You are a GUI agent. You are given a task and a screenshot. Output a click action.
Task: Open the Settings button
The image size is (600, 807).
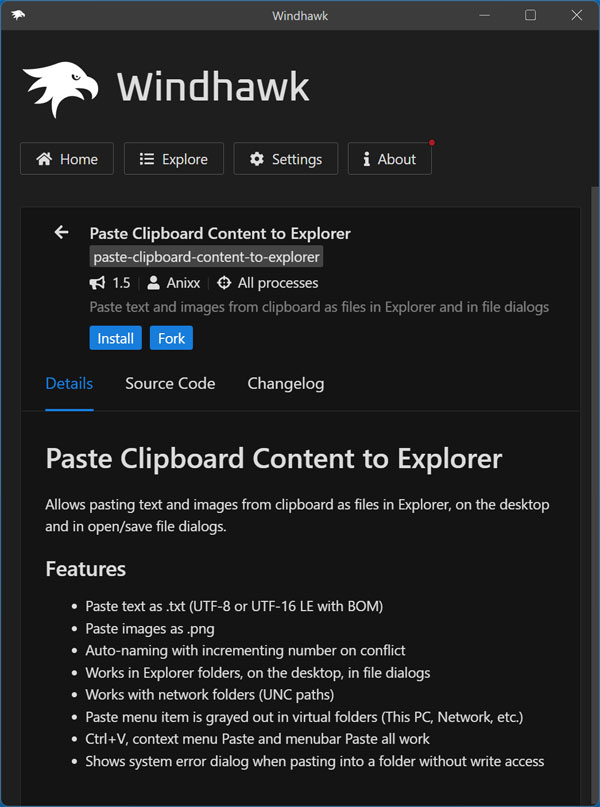[x=286, y=159]
